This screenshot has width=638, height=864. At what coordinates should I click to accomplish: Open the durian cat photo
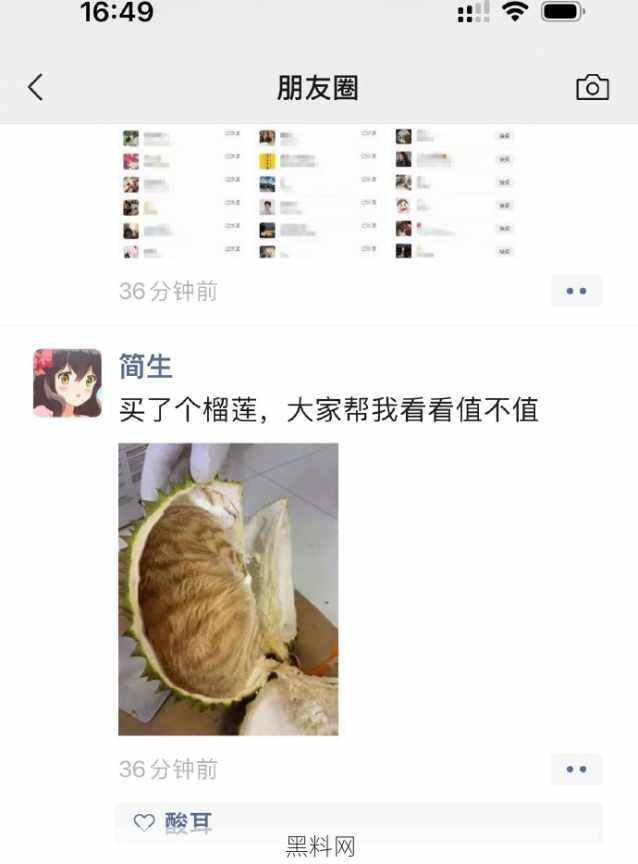pyautogui.click(x=228, y=589)
